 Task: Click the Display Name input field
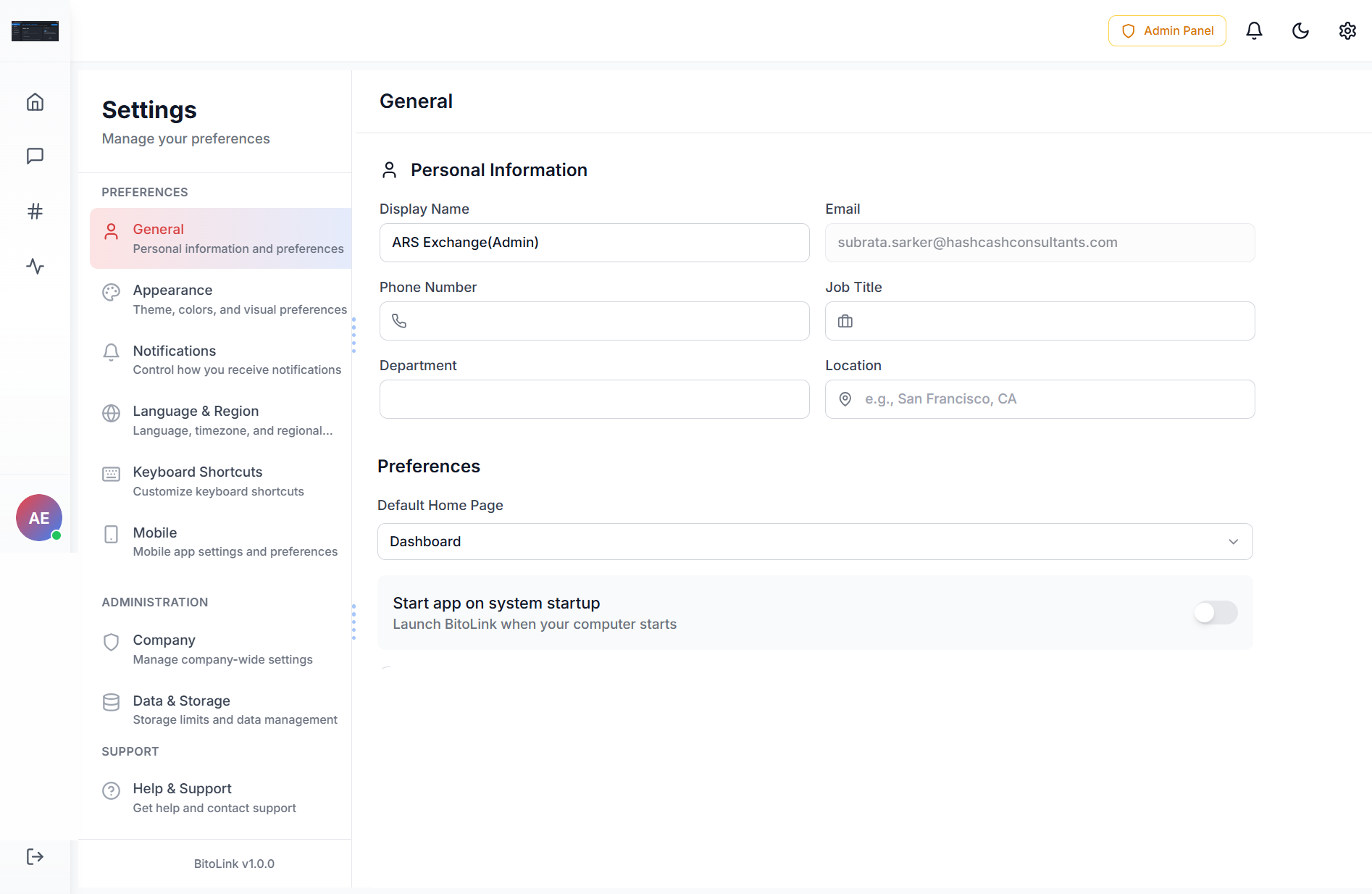[x=594, y=243]
